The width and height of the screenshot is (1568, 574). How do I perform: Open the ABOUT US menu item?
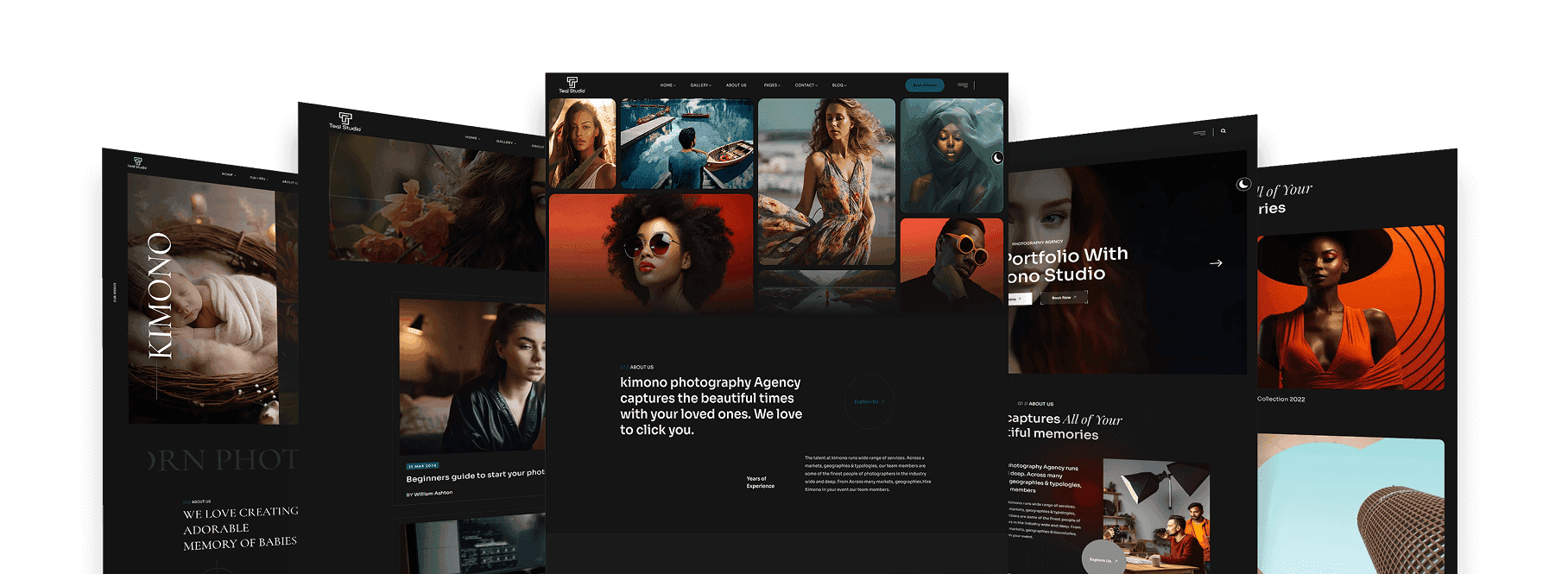[x=737, y=85]
